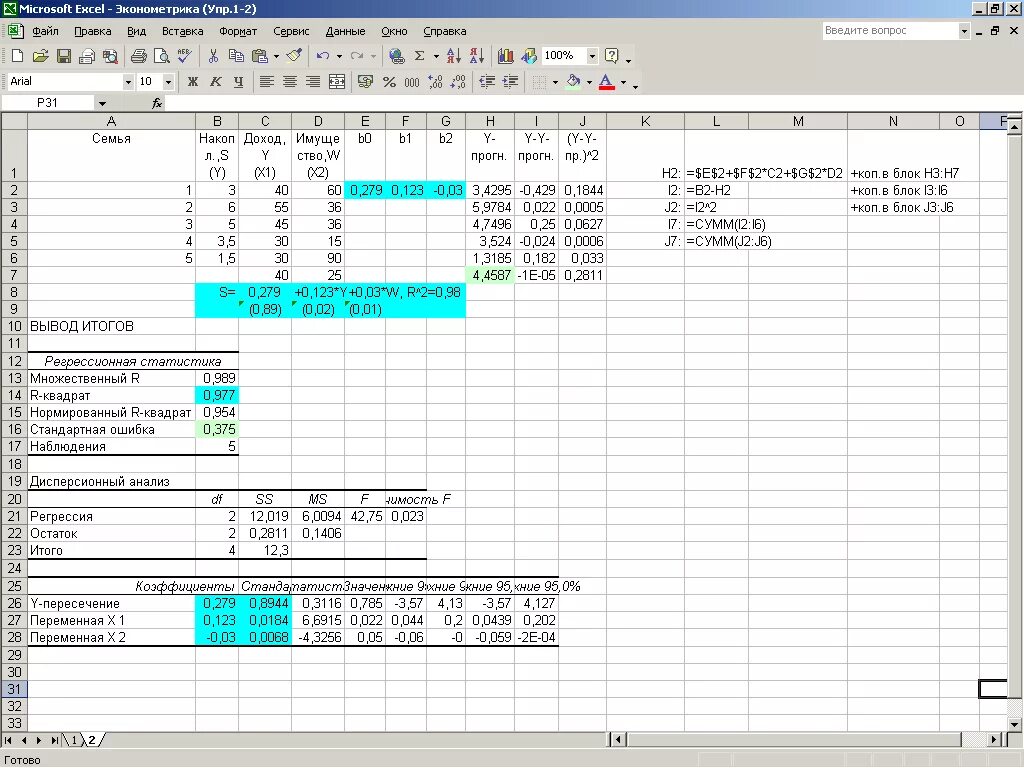Select cell with R-квадрат value 0,977

pos(217,395)
